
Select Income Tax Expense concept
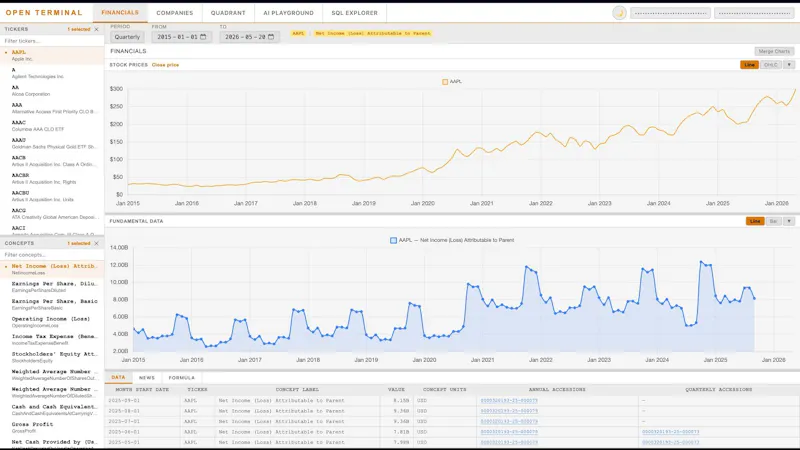pos(52,340)
